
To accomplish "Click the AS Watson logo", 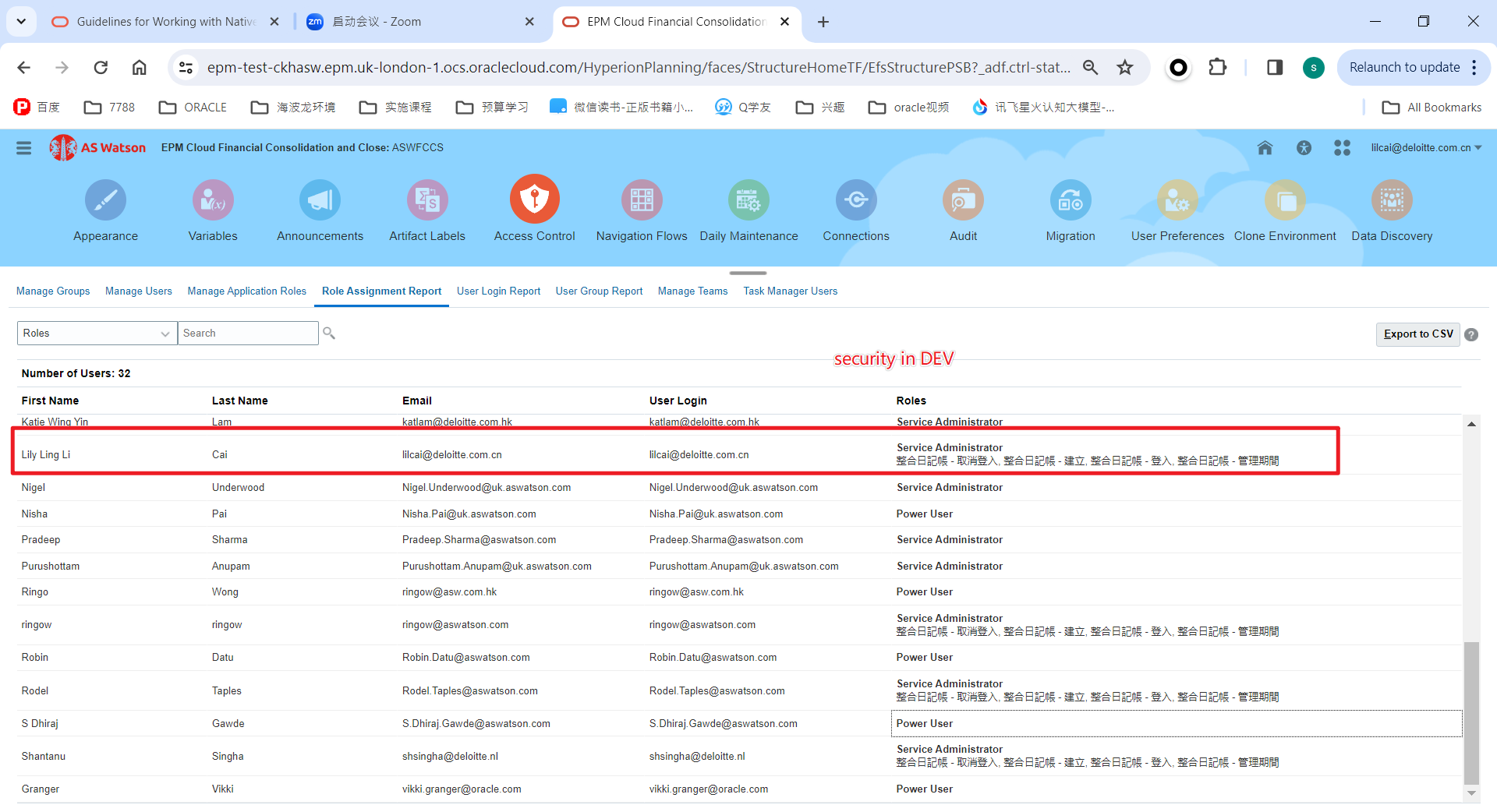I will tap(97, 147).
